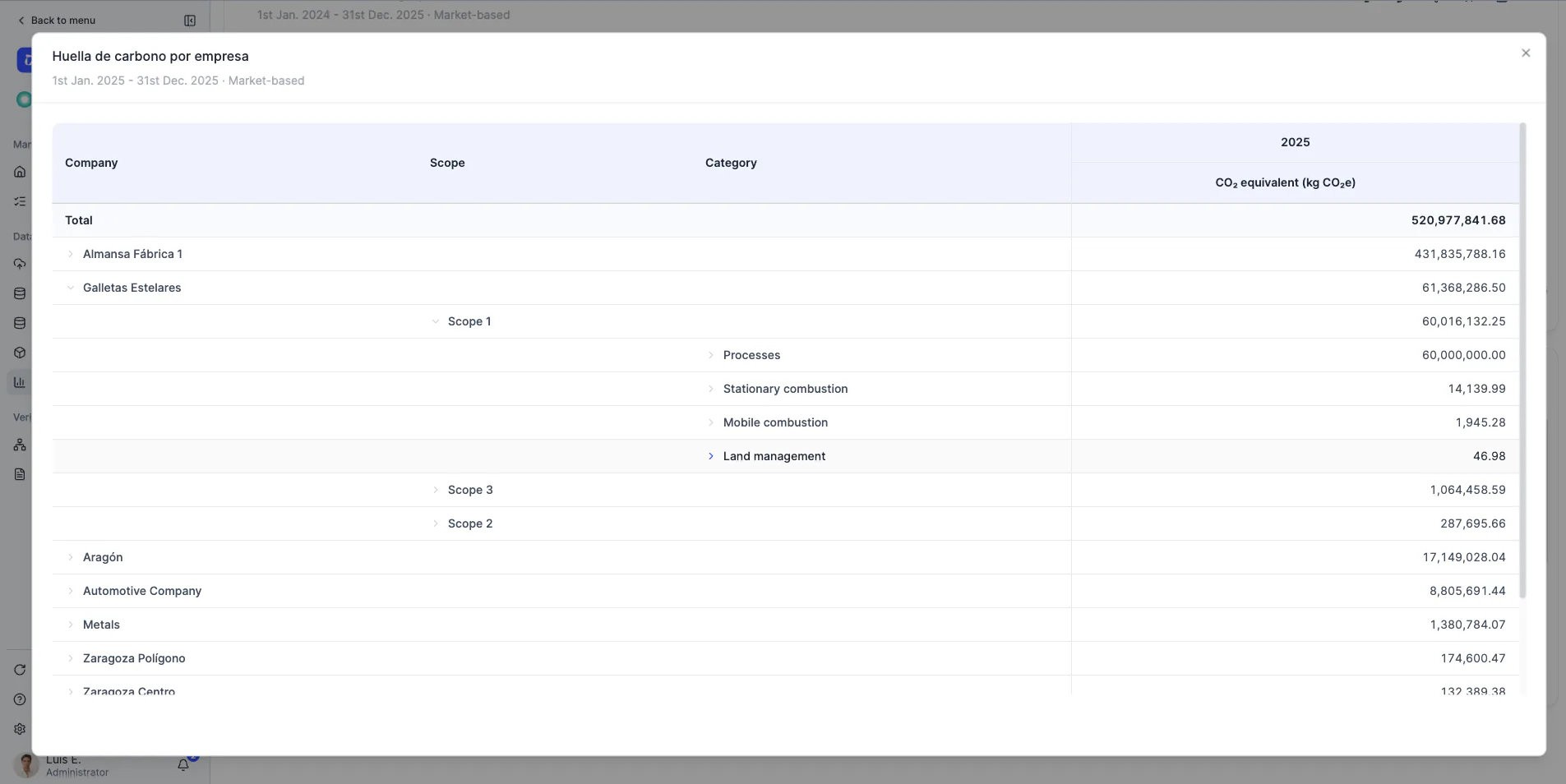
Task: Open the help question mark icon
Action: point(20,699)
